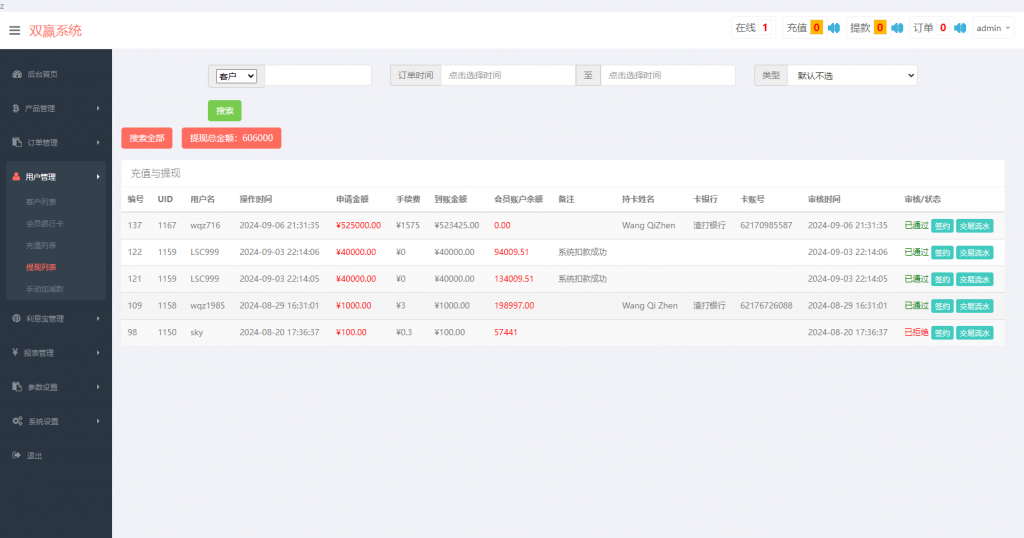Expand the 类型 默认不选 dropdown
1024x538 pixels.
coord(851,75)
